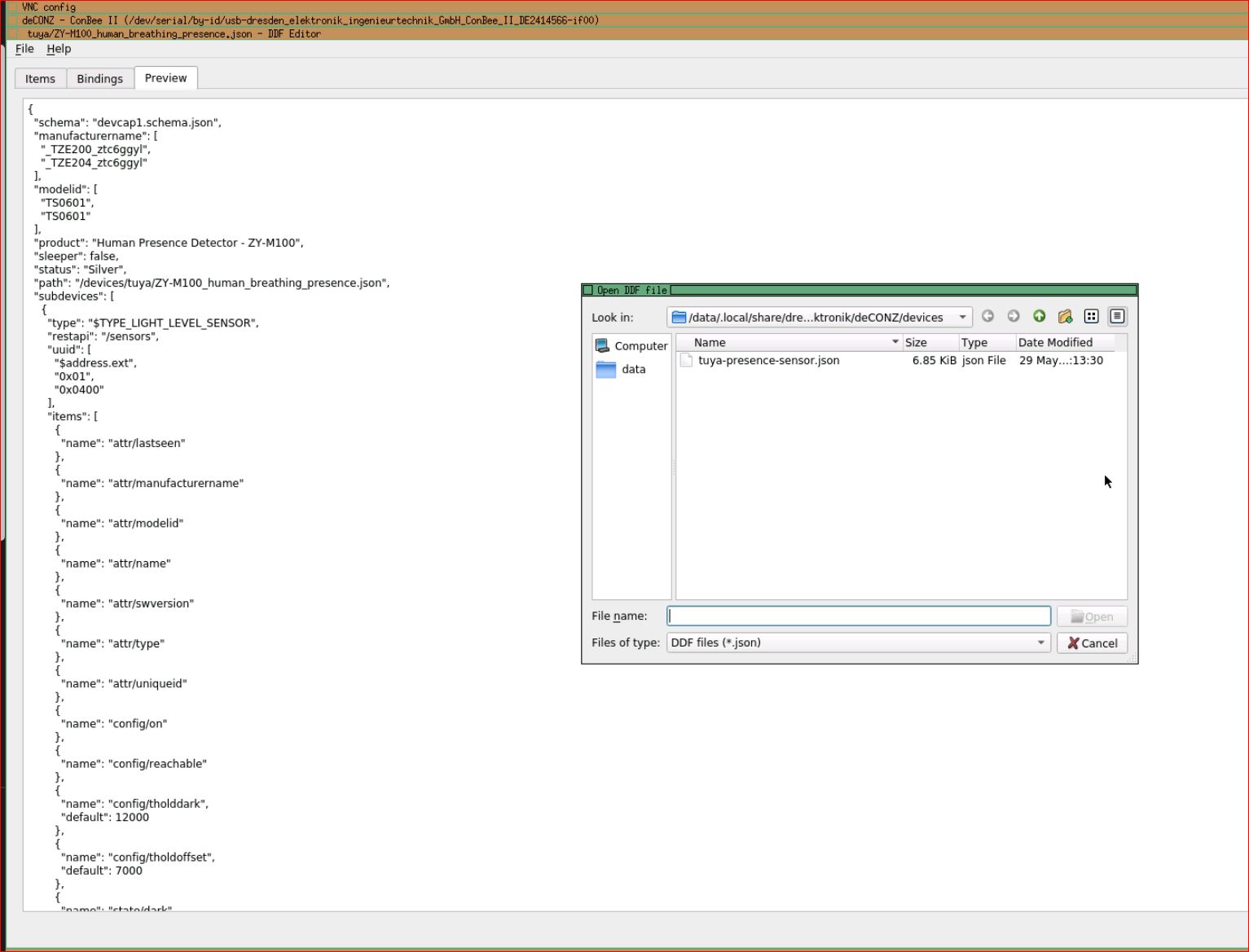1249x952 pixels.
Task: Sort files by Date Modified column
Action: coord(1055,342)
